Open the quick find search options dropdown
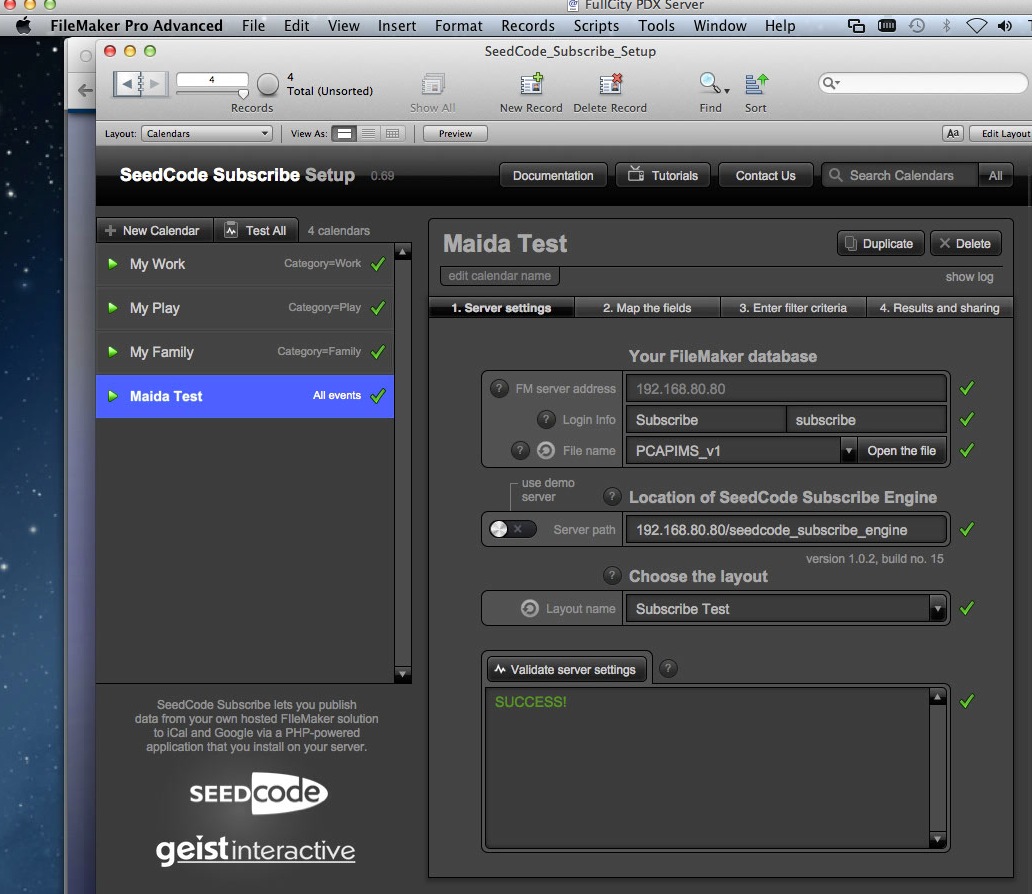The image size is (1032, 894). [x=831, y=83]
